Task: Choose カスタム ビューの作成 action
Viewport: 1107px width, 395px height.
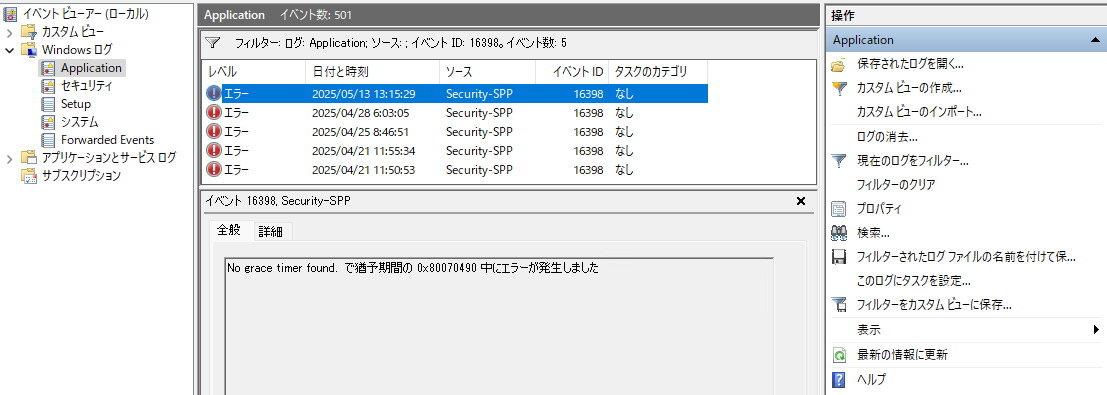Action: tap(909, 88)
